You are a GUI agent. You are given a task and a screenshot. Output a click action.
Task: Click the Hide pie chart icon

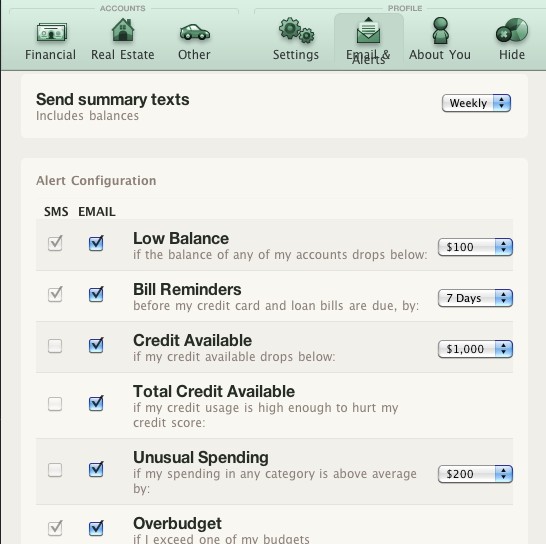[512, 30]
